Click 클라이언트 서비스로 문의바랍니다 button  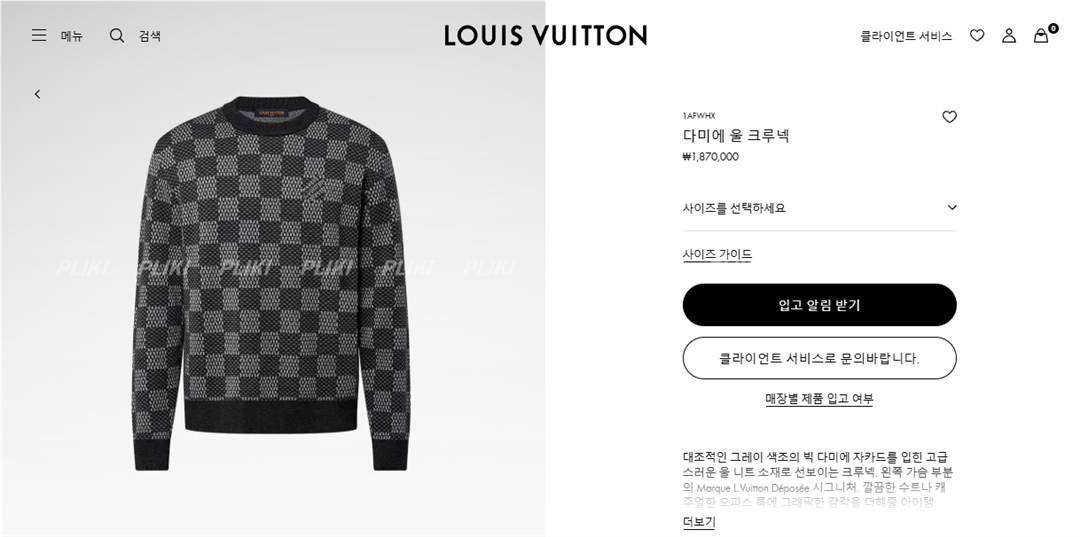click(820, 358)
